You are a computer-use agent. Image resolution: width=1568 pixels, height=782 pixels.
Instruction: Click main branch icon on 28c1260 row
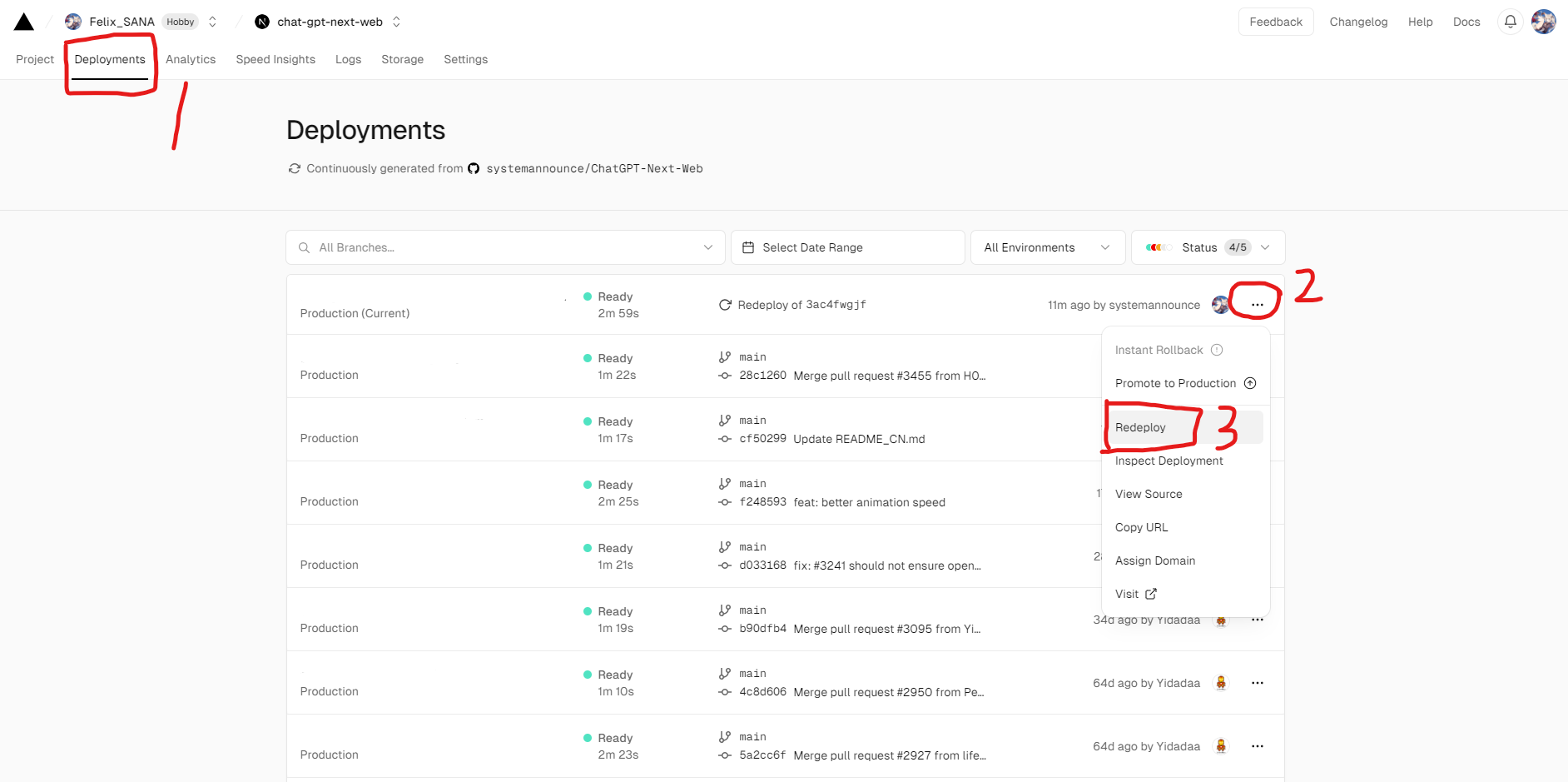pyautogui.click(x=725, y=357)
